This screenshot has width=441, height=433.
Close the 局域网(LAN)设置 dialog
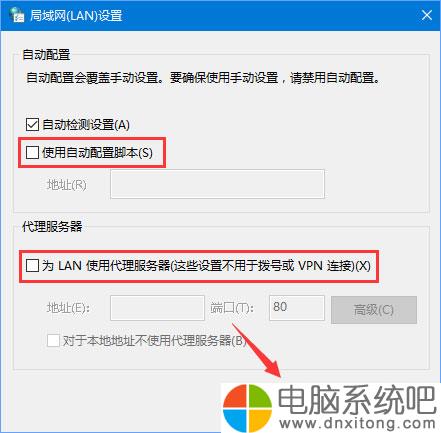pyautogui.click(x=427, y=15)
